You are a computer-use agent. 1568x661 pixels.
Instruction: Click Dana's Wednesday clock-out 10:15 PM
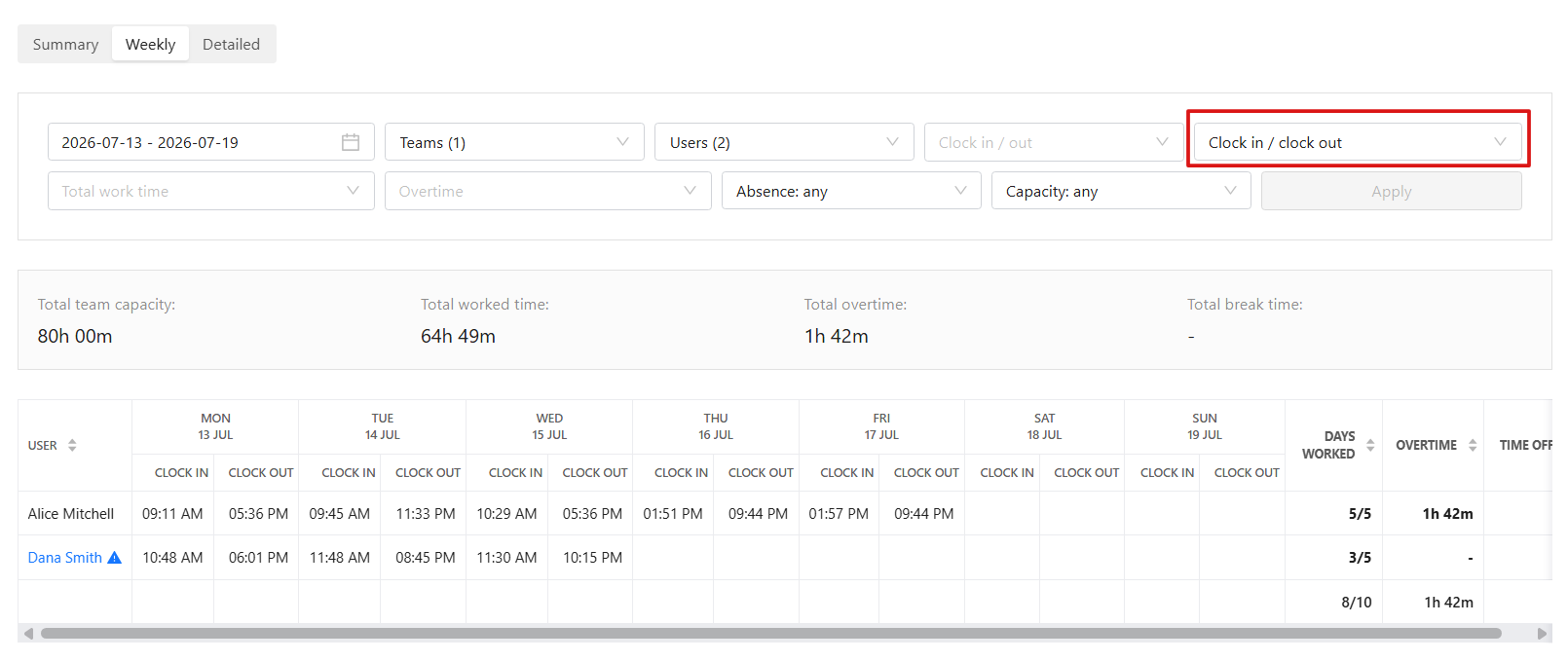pyautogui.click(x=592, y=558)
